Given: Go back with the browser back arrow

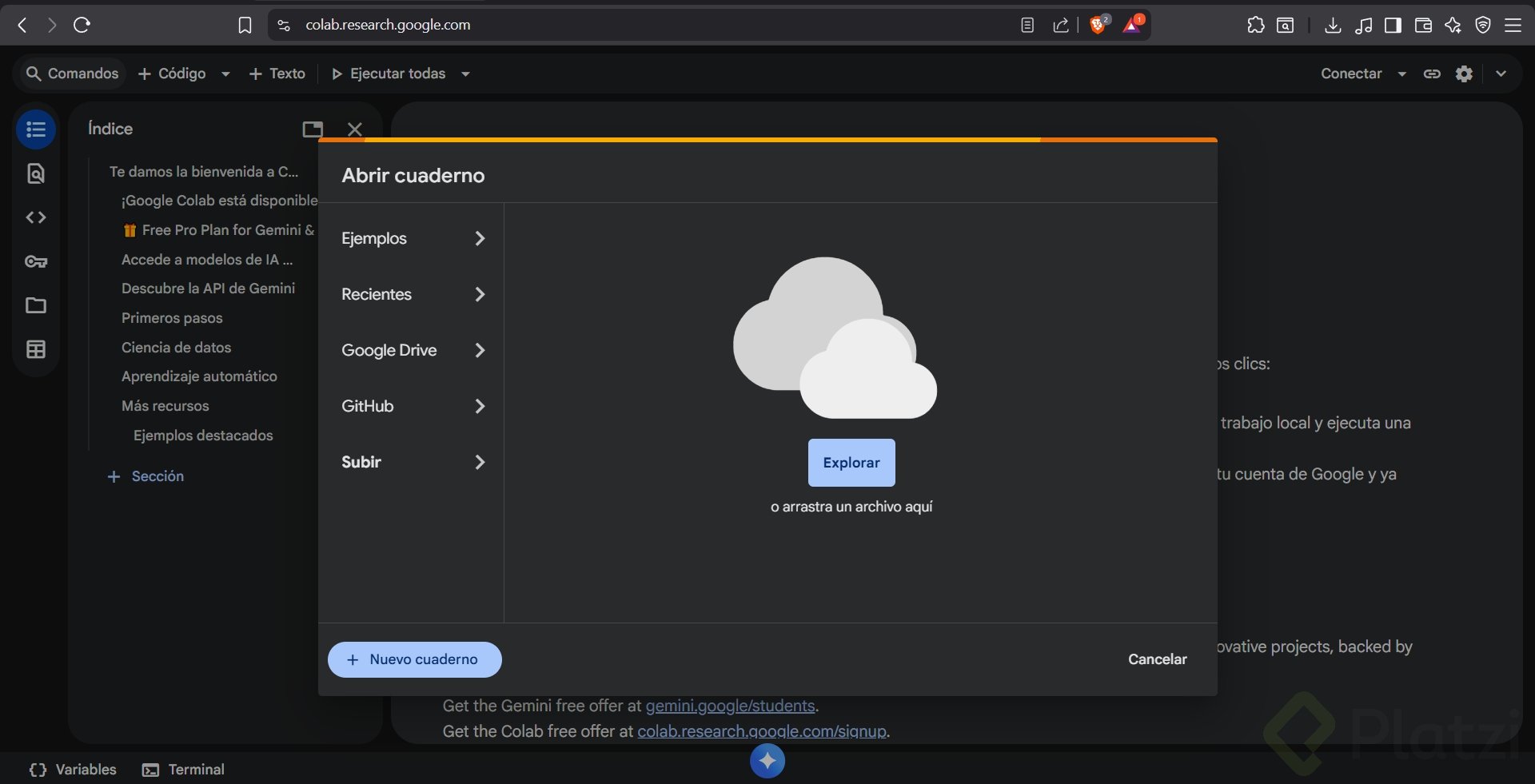Looking at the screenshot, I should (22, 25).
